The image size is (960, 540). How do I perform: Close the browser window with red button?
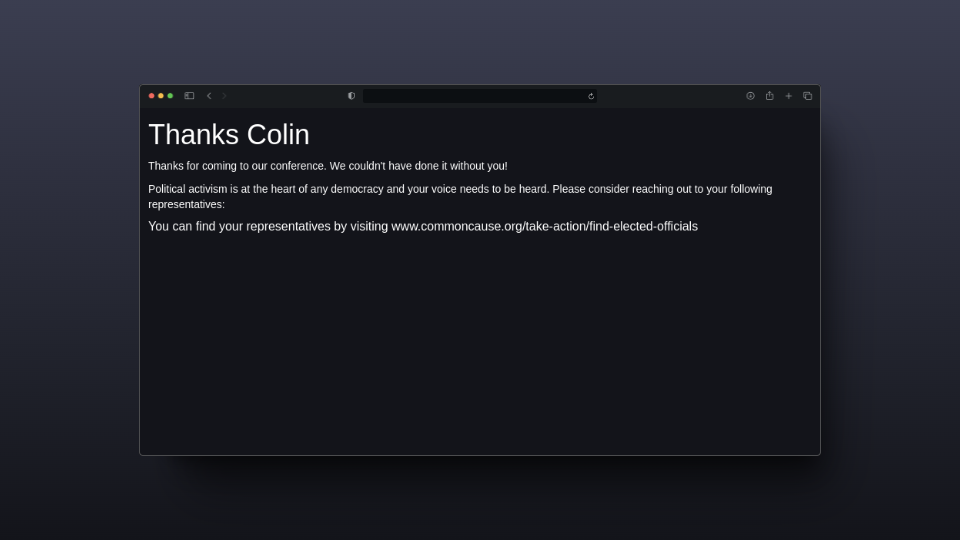pos(151,96)
